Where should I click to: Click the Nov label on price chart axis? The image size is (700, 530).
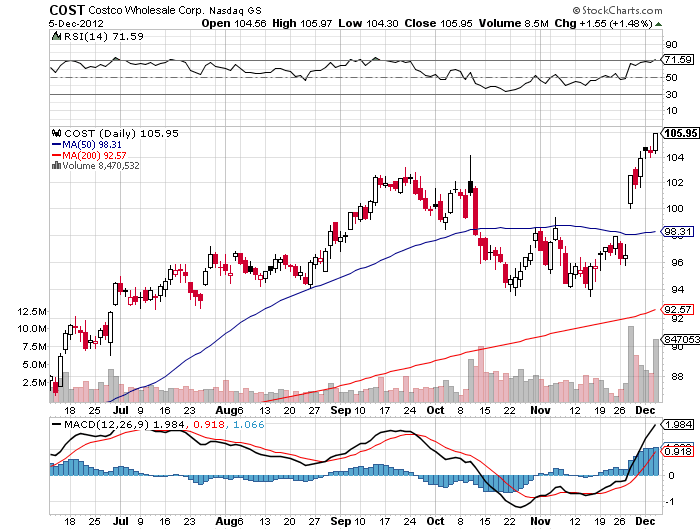tap(540, 410)
